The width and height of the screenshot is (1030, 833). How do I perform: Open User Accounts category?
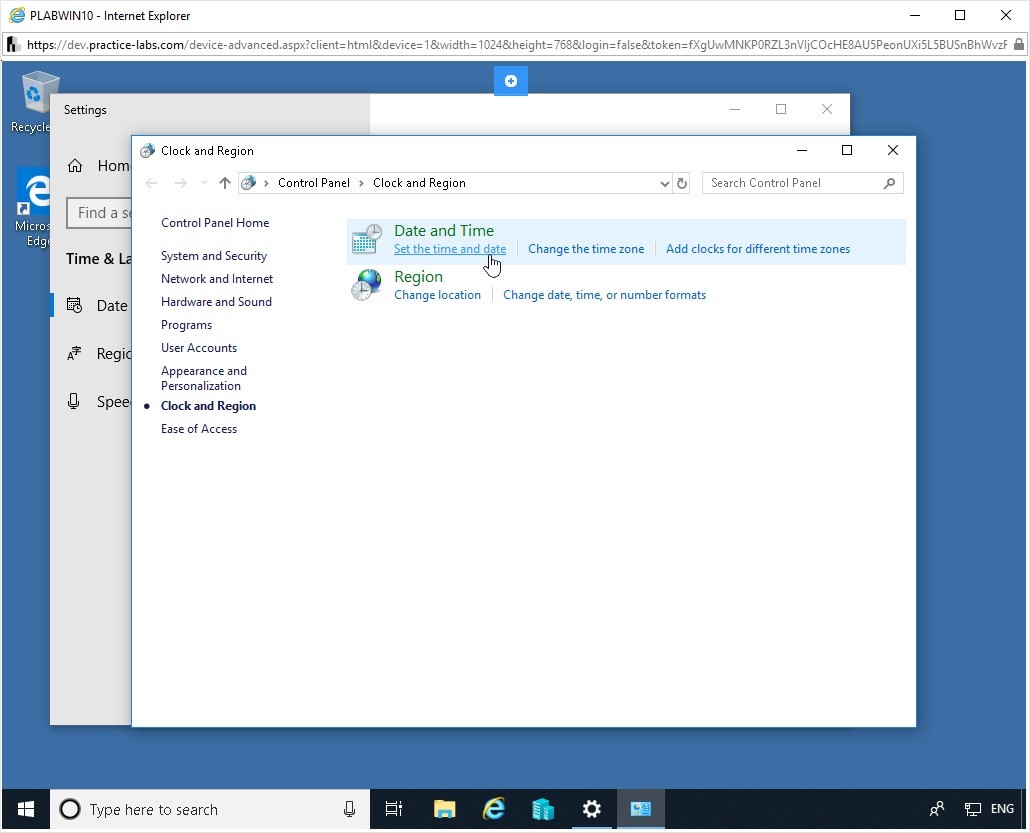199,348
